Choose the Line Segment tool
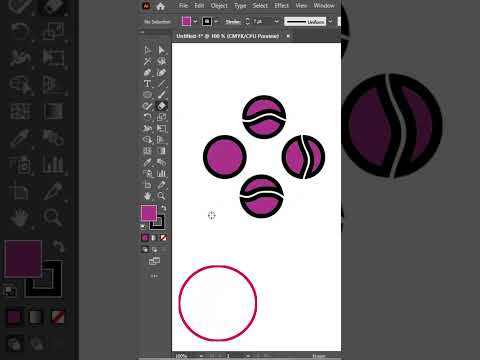 click(x=162, y=84)
